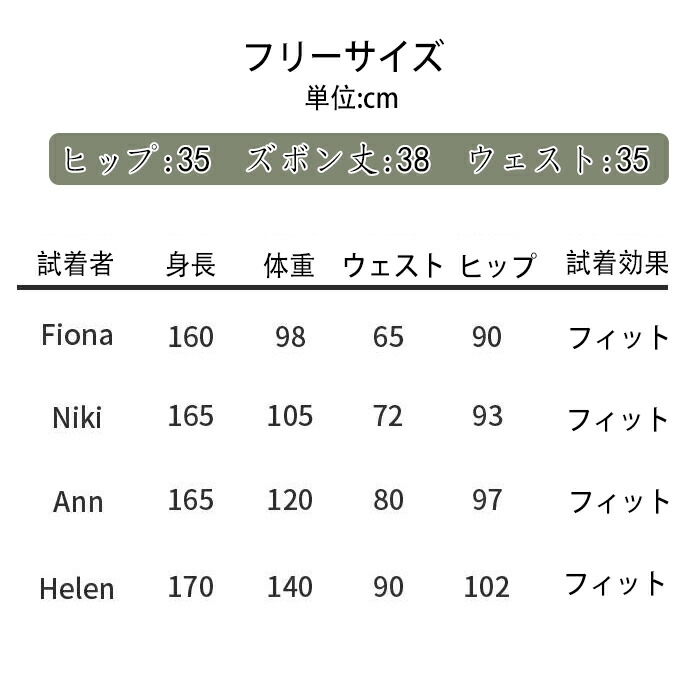The width and height of the screenshot is (700, 700).
Task: Click the 身長 column header
Action: 190,265
